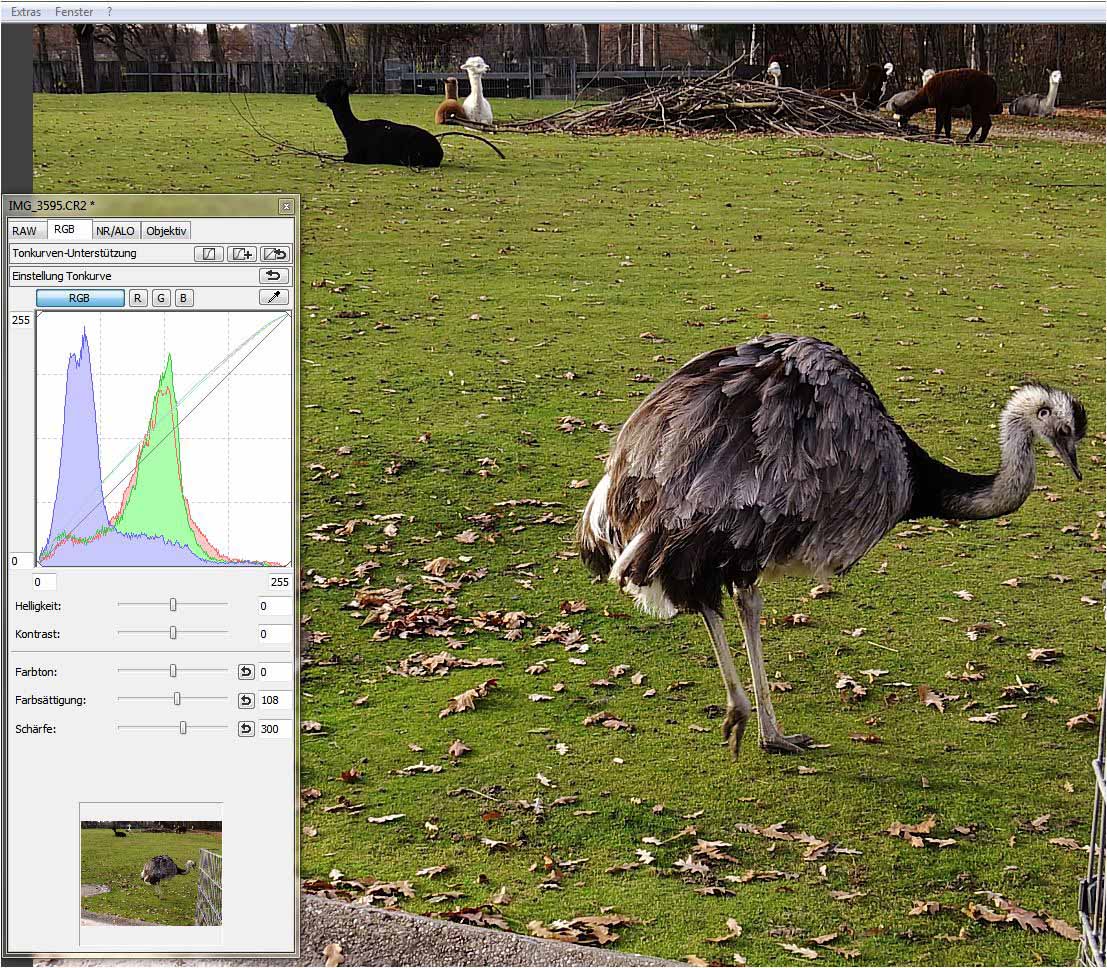Click the linear tone curve icon
Viewport: 1107px width, 968px height.
(x=208, y=254)
